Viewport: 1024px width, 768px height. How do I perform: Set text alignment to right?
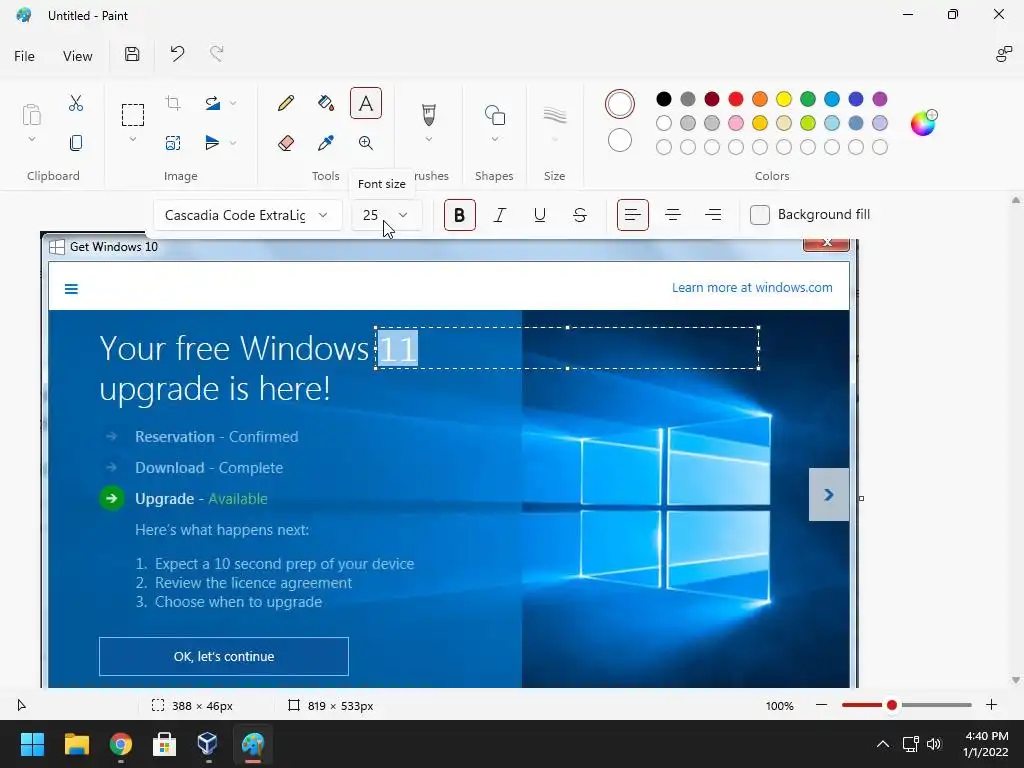[713, 215]
